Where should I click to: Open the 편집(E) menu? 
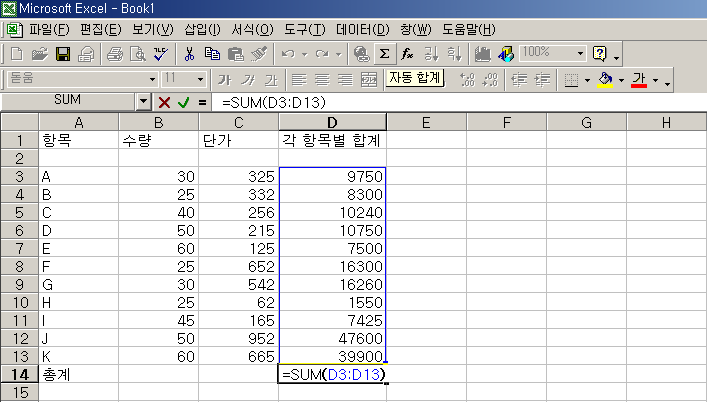tap(101, 30)
